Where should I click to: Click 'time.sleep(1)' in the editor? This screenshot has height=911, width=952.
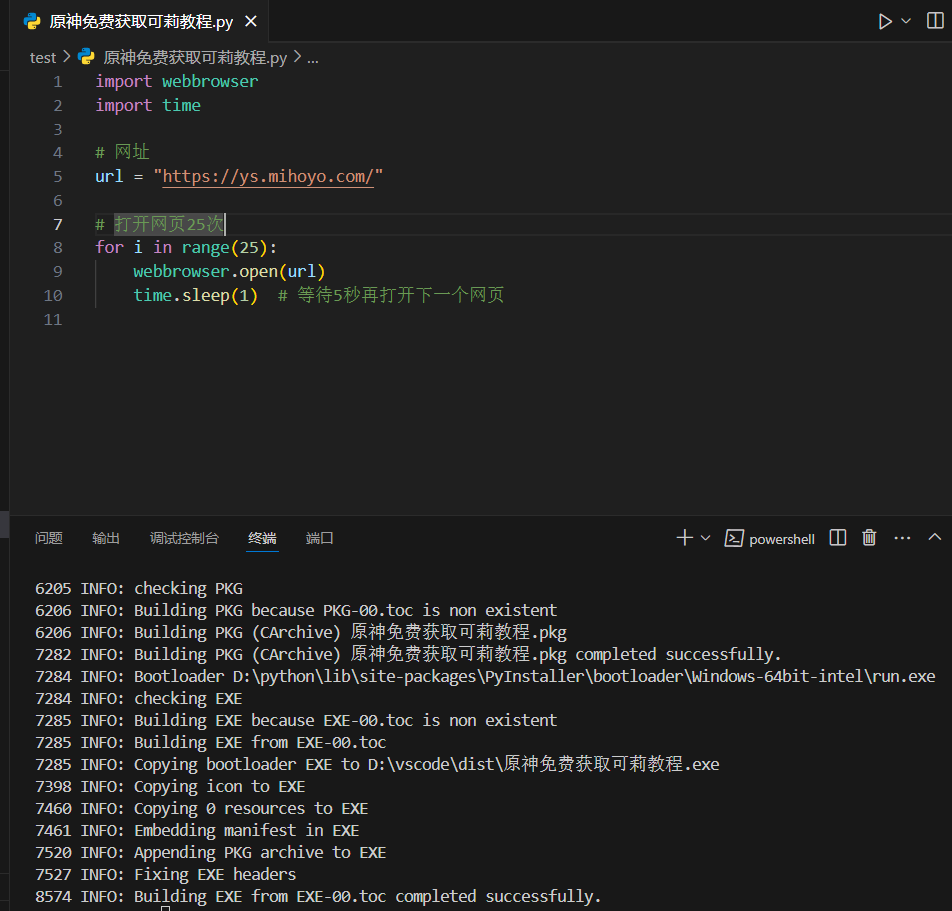(x=196, y=296)
